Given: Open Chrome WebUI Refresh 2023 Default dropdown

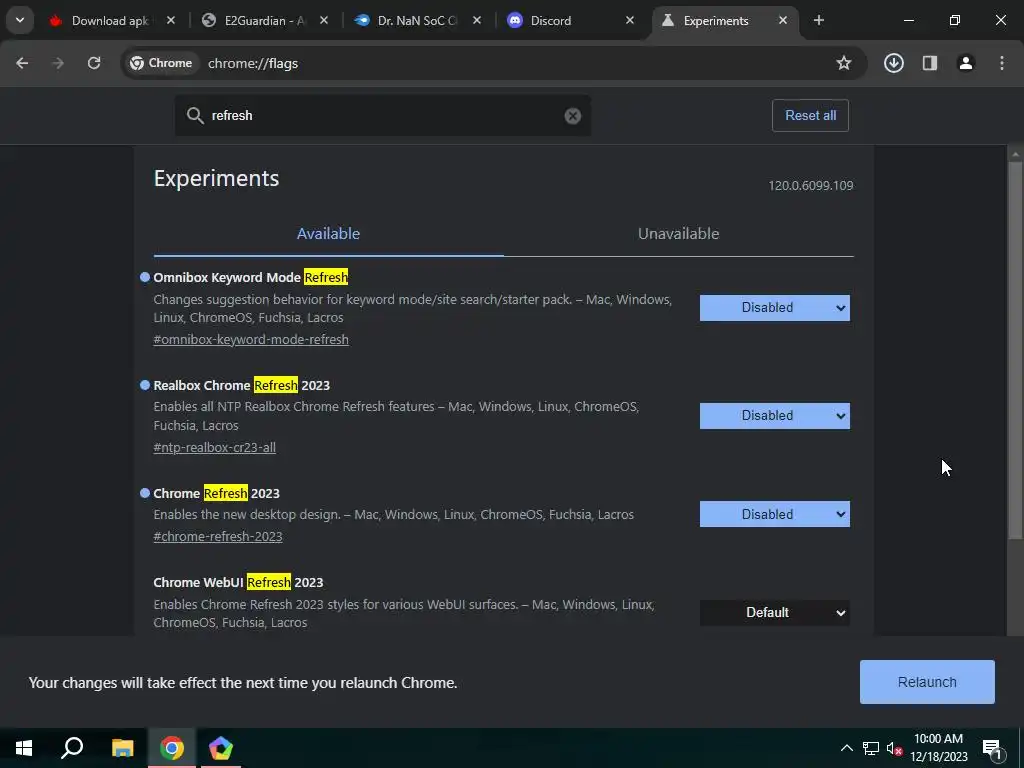Looking at the screenshot, I should [x=775, y=613].
